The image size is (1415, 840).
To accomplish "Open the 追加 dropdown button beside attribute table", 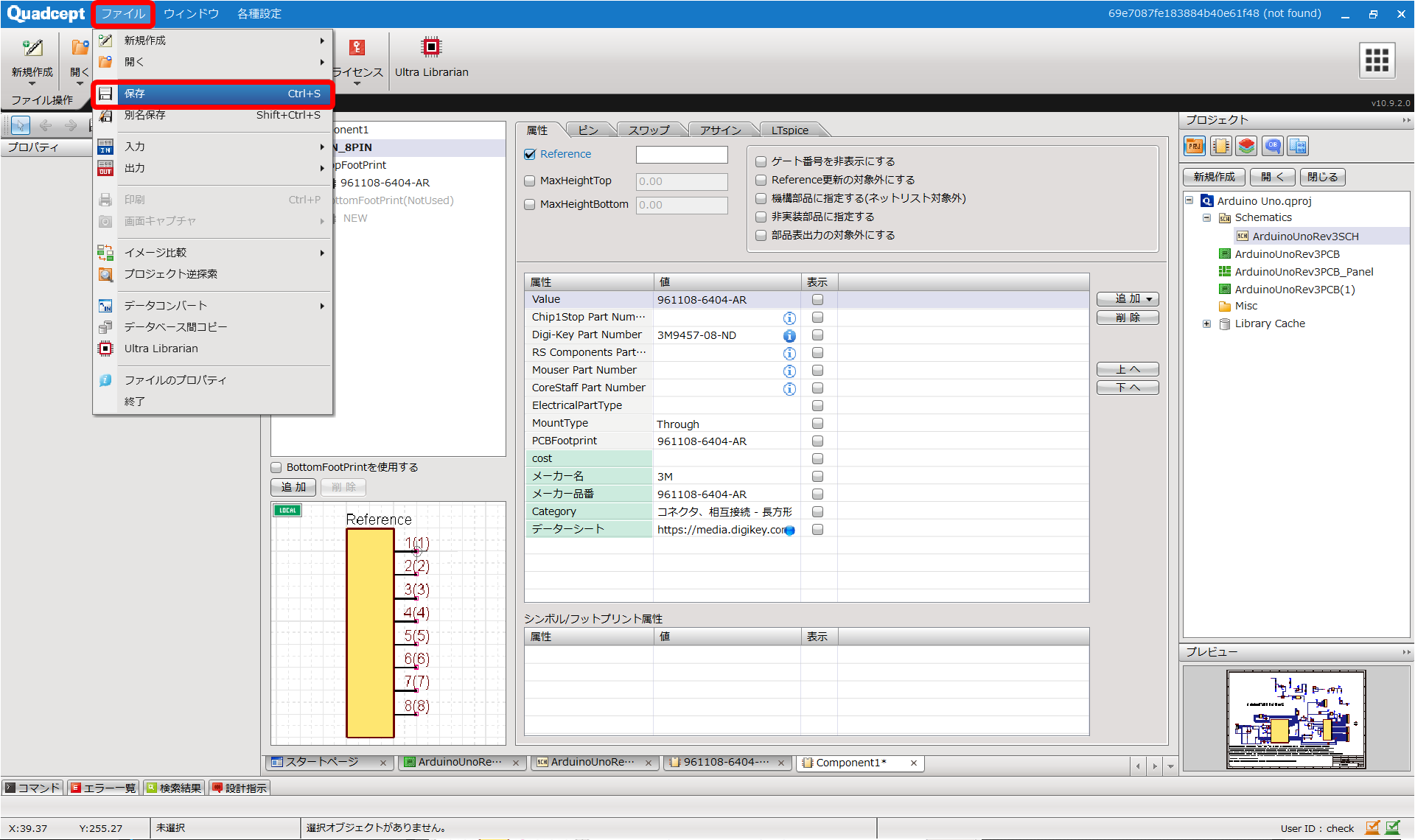I will tap(1127, 299).
